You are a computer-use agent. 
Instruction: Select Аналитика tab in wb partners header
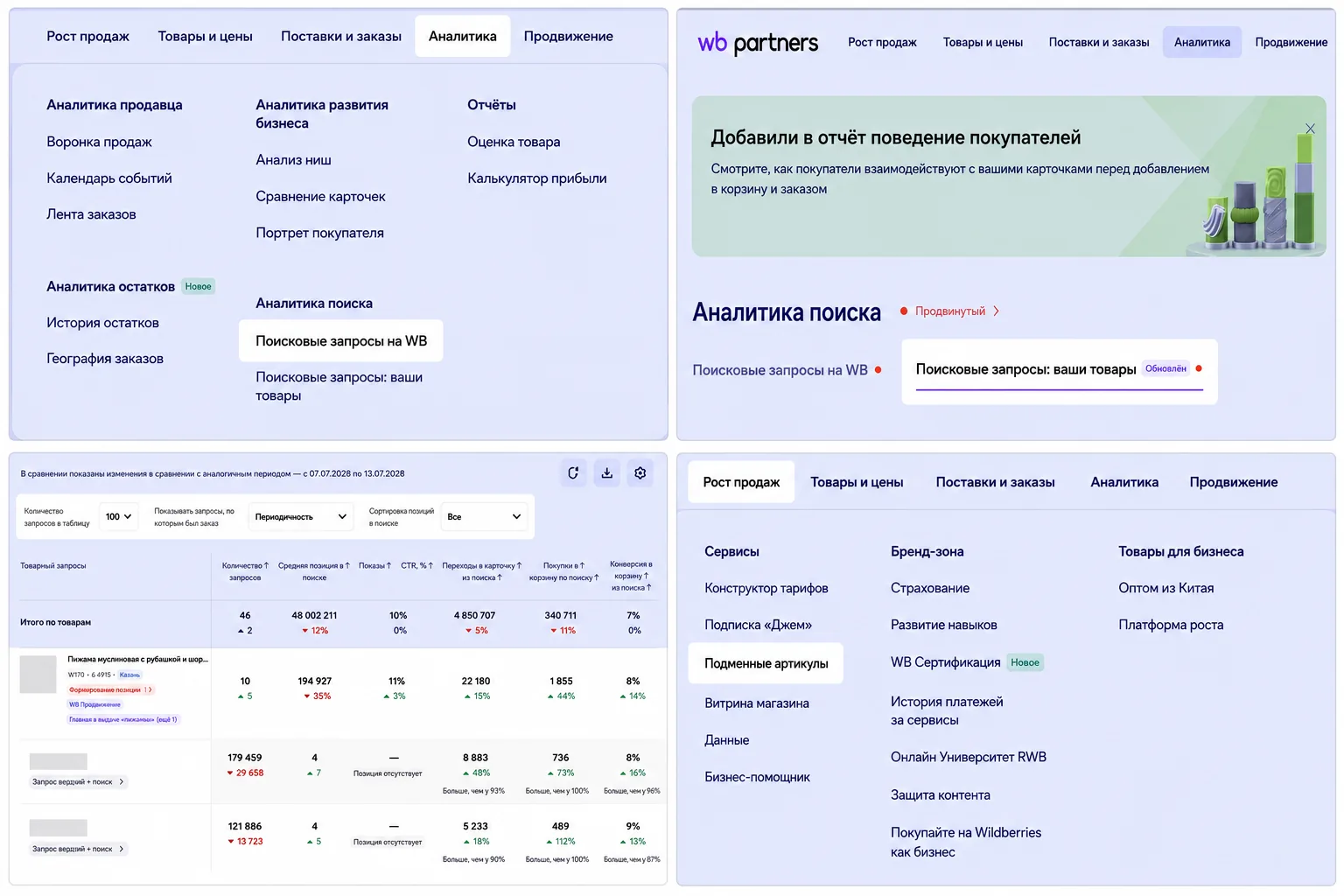coord(1201,42)
